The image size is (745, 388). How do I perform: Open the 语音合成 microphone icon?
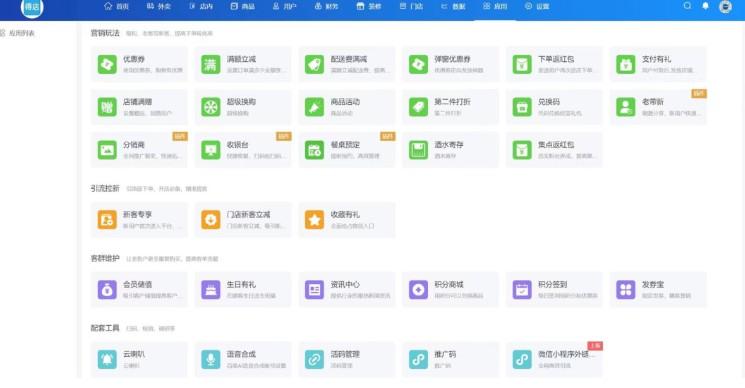pos(210,359)
